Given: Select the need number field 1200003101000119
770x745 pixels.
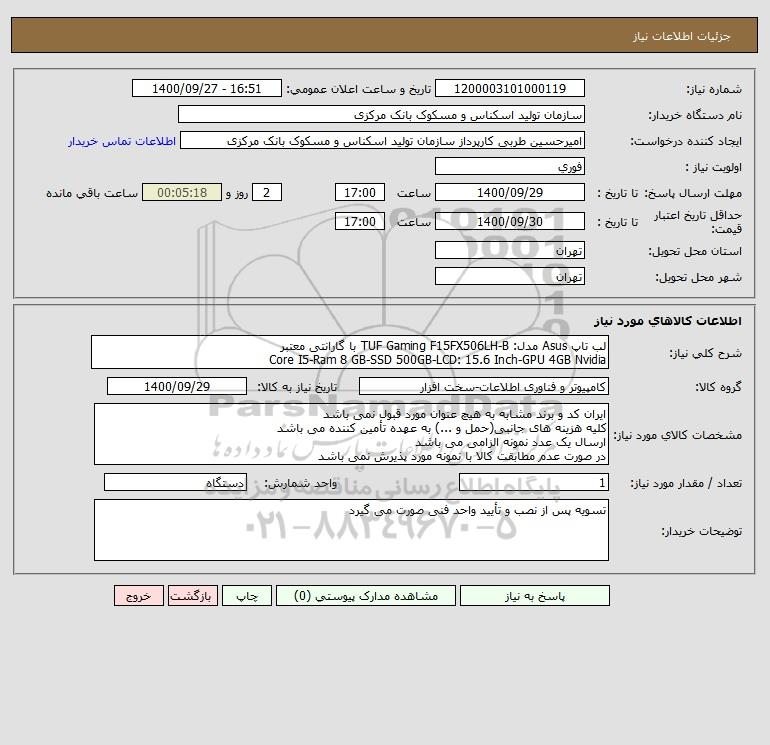Looking at the screenshot, I should click(510, 88).
